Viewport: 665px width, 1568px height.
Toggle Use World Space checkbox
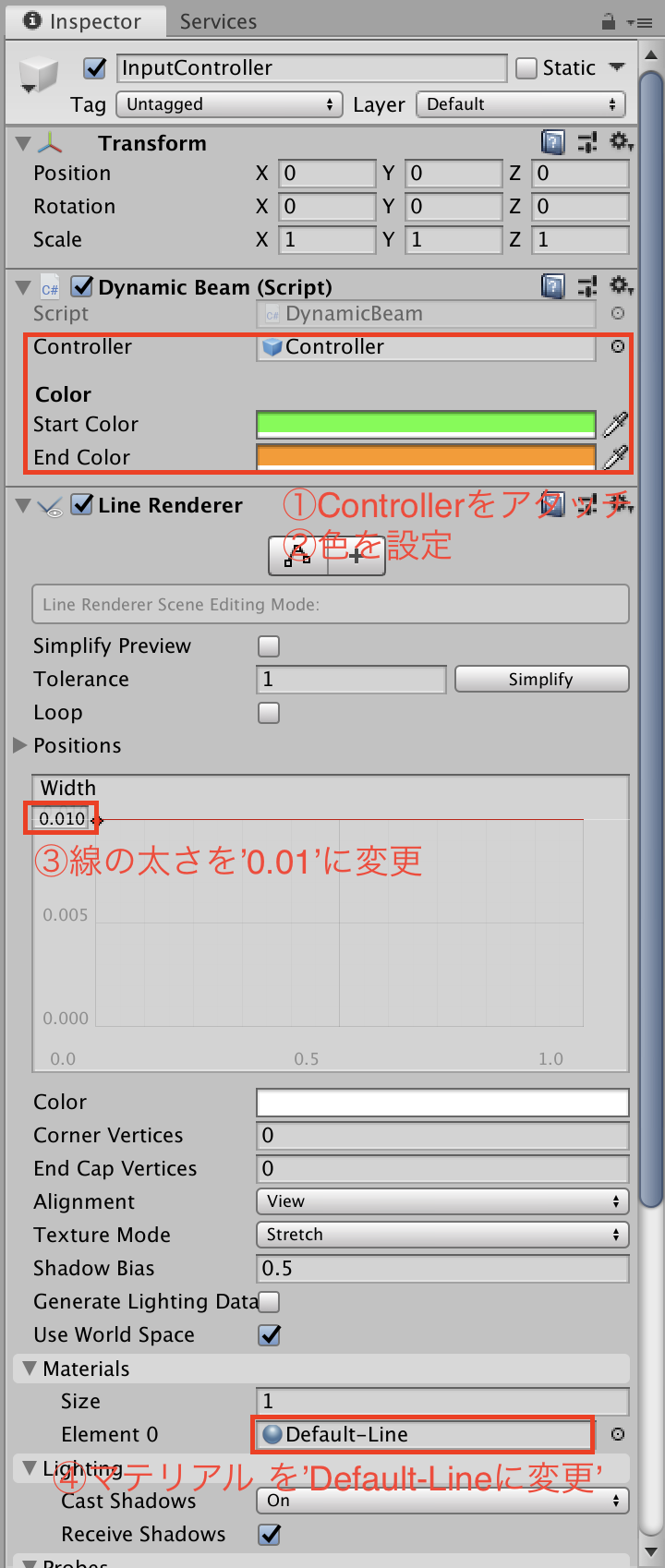(269, 1335)
